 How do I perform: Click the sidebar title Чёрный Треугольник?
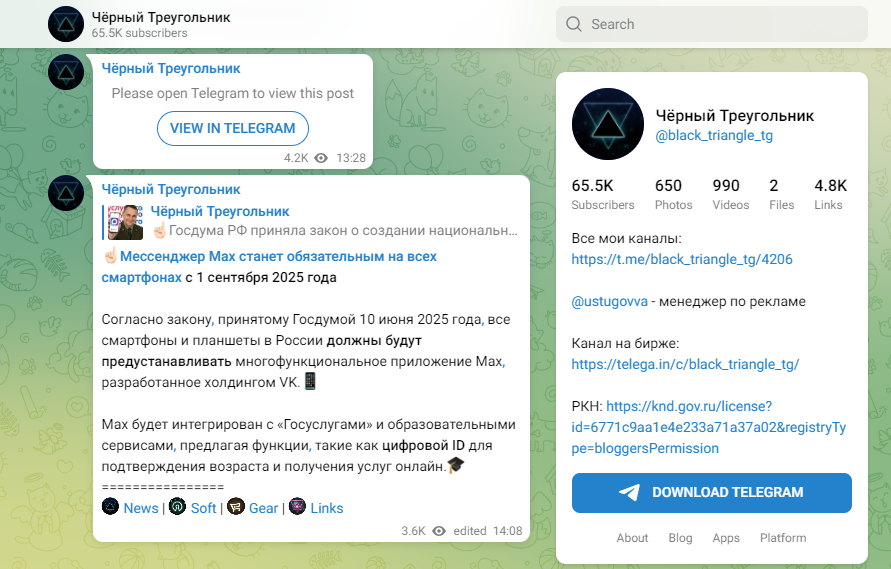(735, 115)
